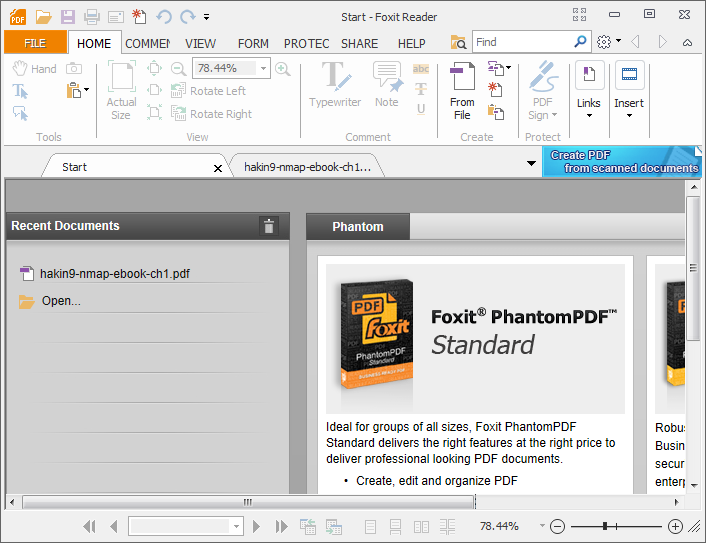This screenshot has height=543, width=706.
Task: Collapse the ribbon with the up chevron
Action: 687,43
